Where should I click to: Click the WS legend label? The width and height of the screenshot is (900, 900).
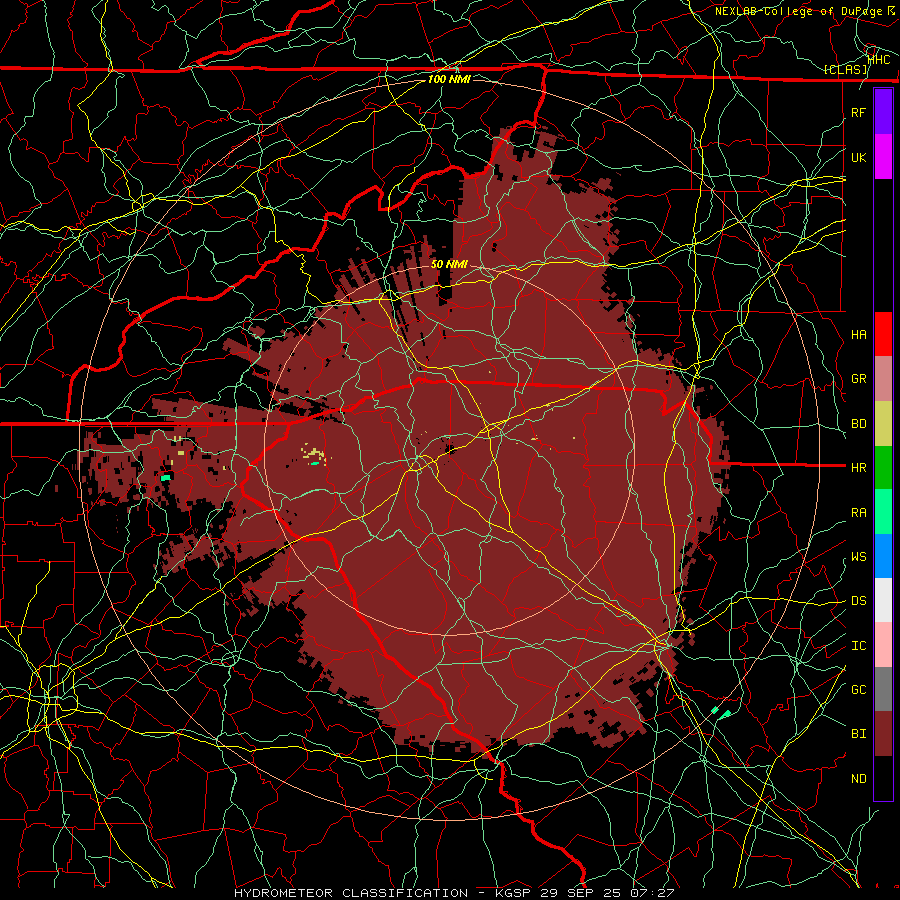coord(858,557)
